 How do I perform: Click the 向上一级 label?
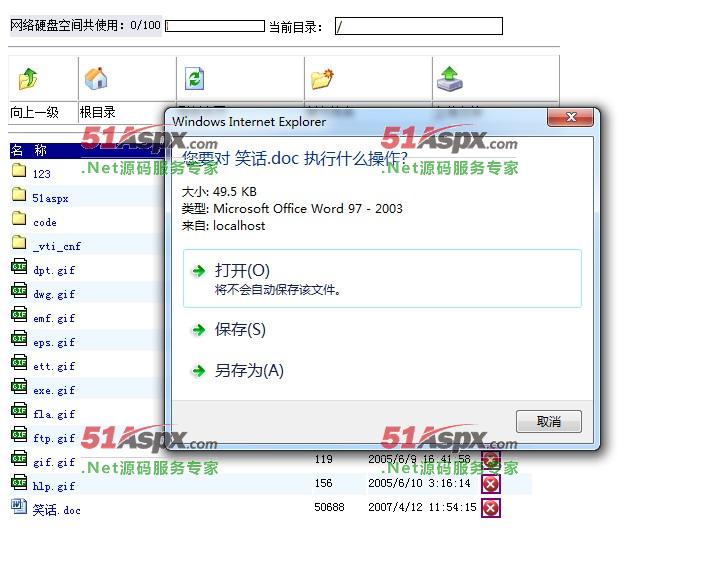pos(34,112)
